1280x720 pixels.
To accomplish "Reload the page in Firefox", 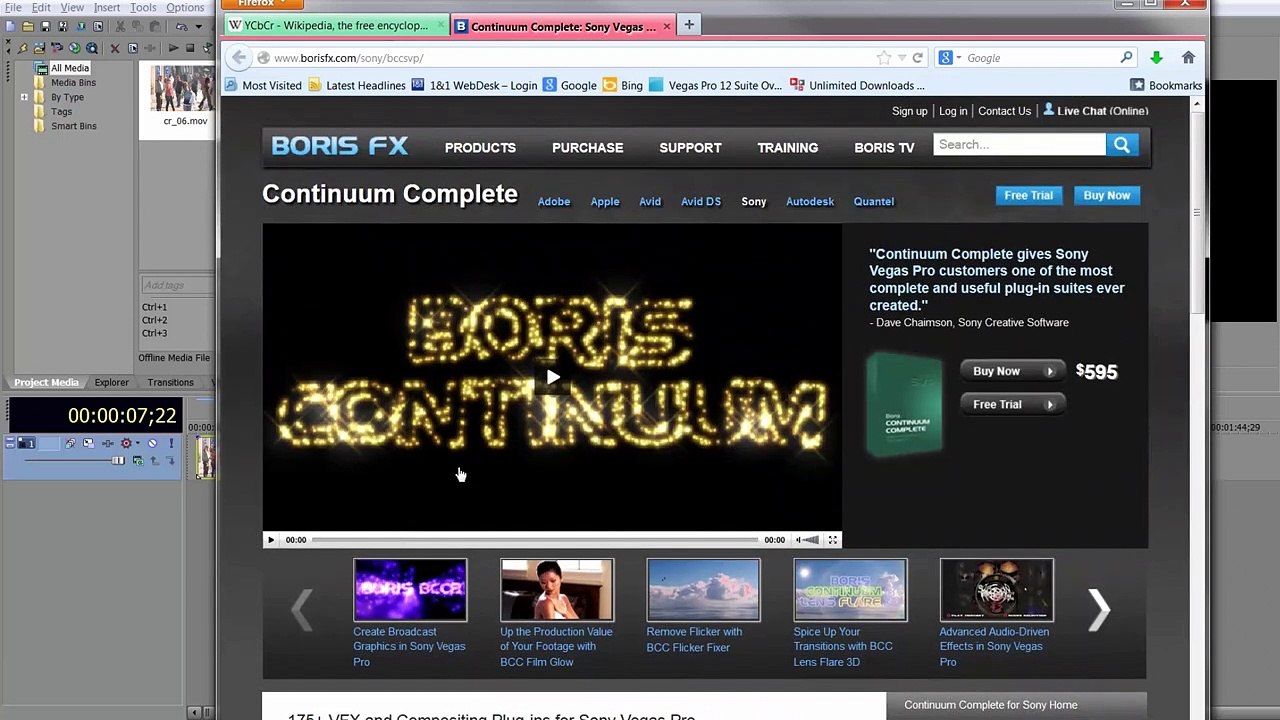I will (917, 58).
